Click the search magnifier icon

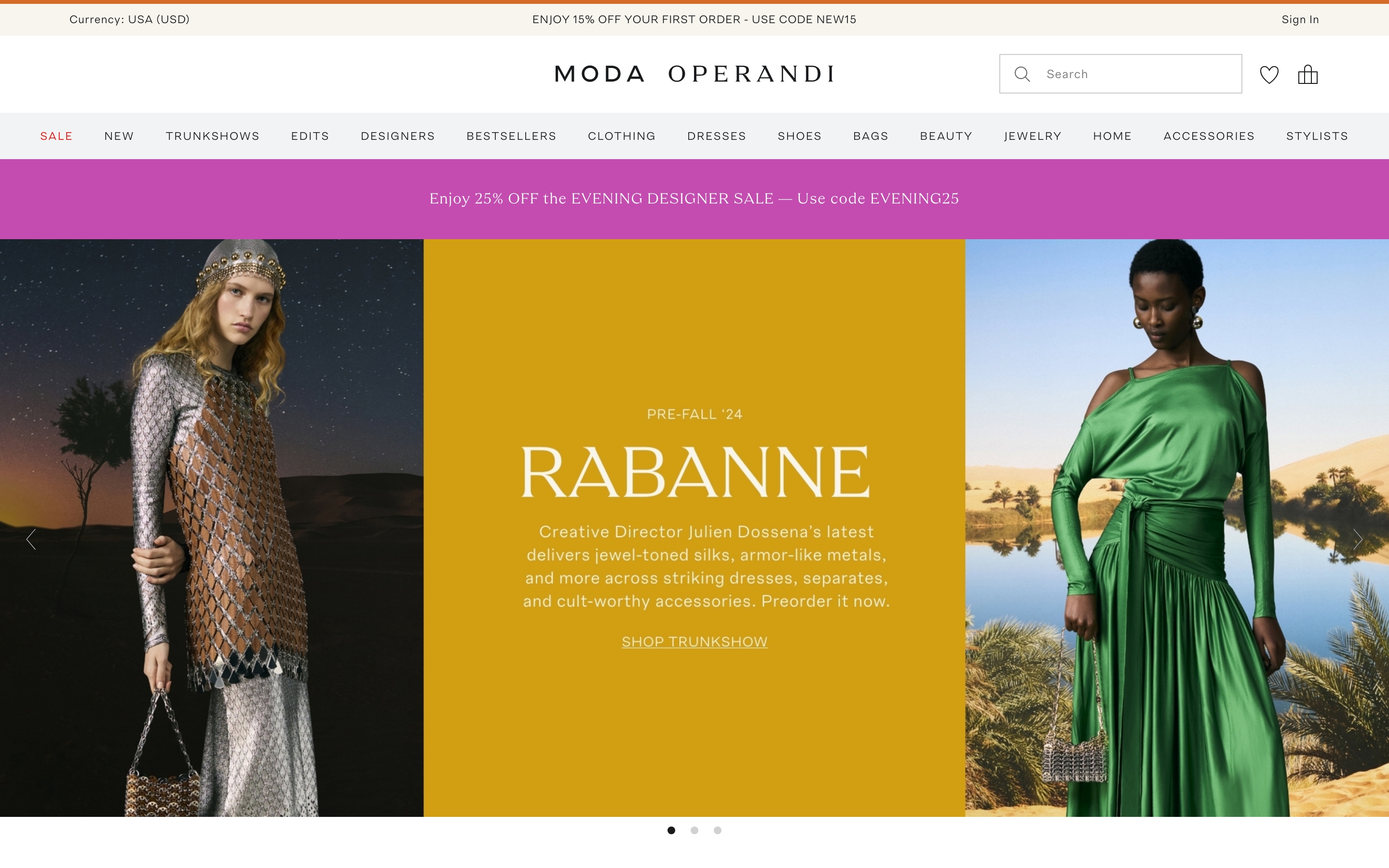tap(1021, 74)
